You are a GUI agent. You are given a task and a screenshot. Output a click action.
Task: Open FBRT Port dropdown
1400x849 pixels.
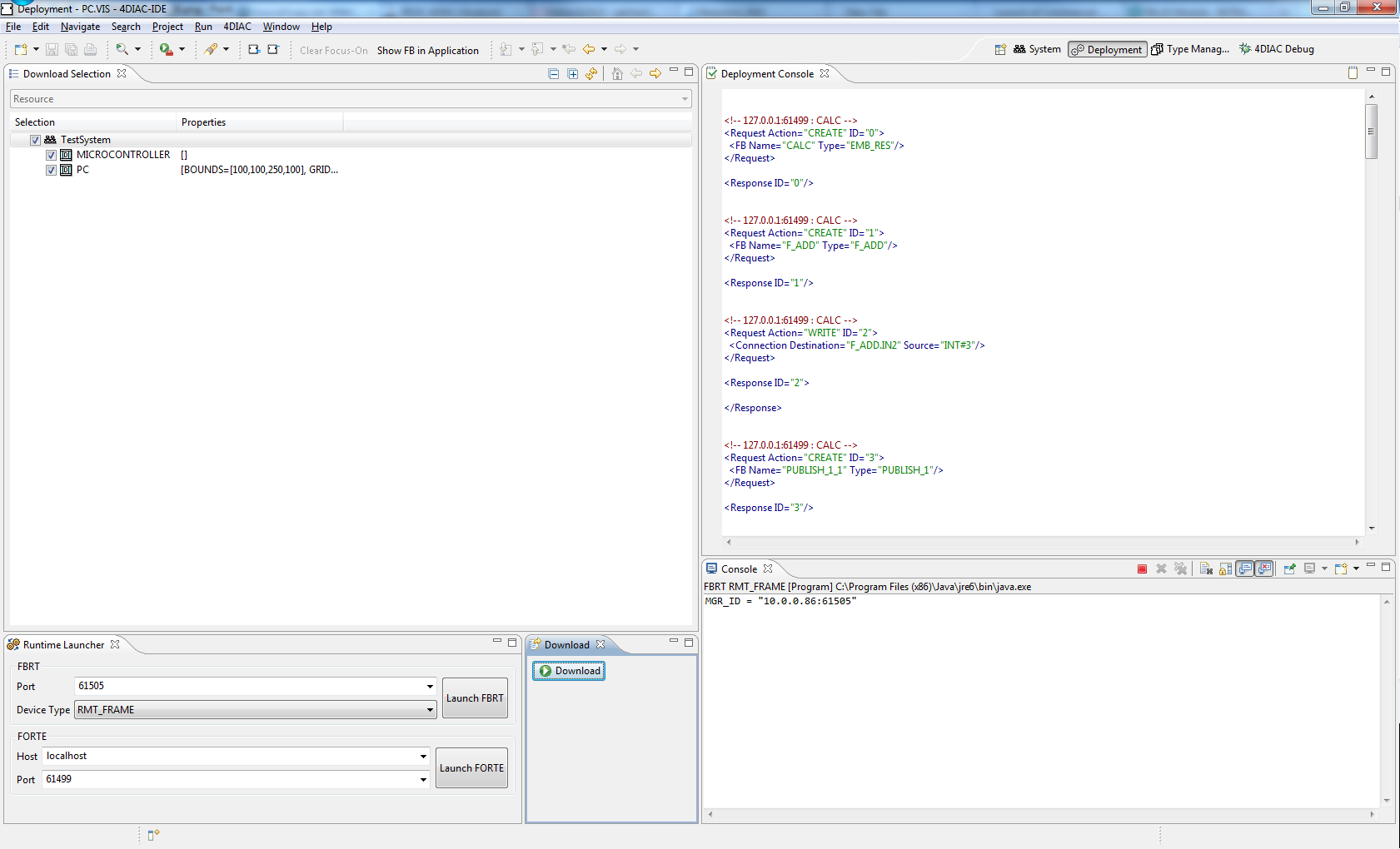[430, 687]
